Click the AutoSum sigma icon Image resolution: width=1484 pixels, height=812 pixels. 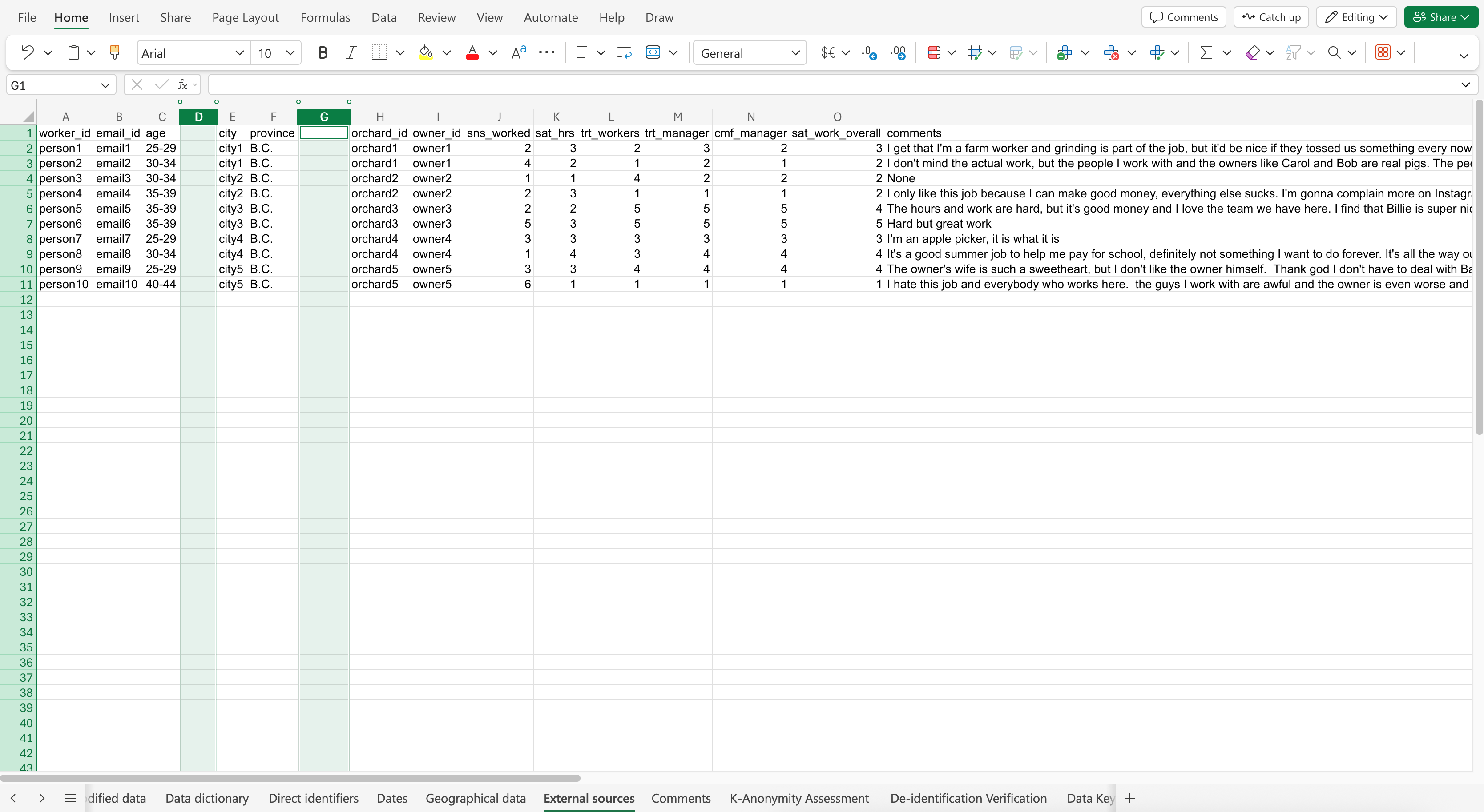[1206, 52]
